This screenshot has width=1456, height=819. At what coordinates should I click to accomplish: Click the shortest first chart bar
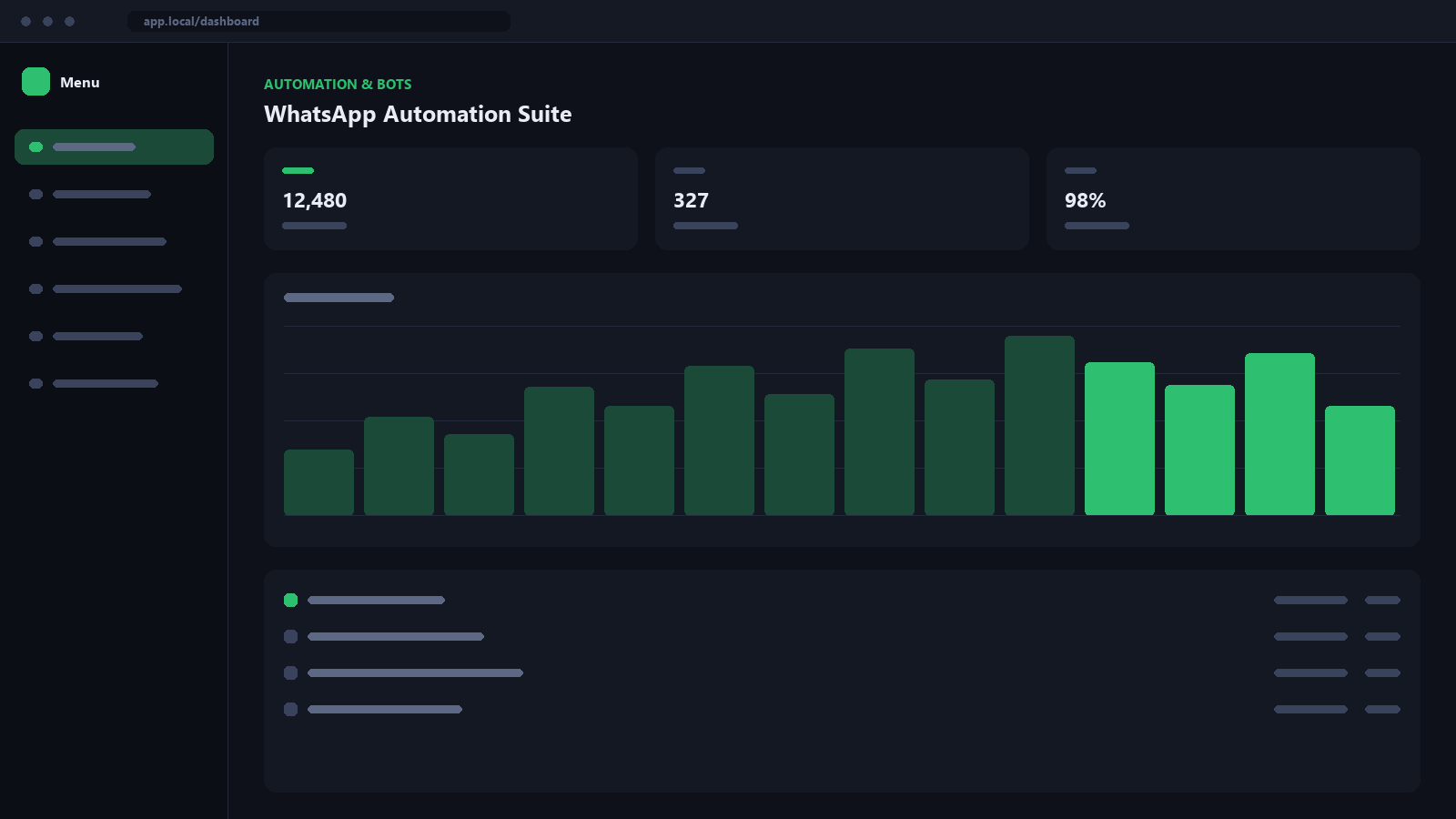[x=318, y=482]
